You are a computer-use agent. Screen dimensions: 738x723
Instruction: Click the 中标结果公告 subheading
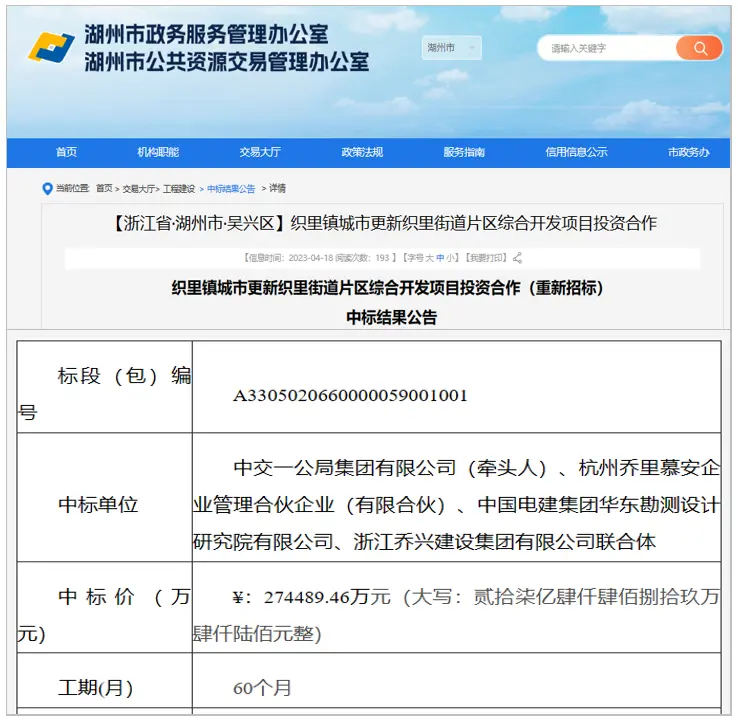click(x=392, y=317)
